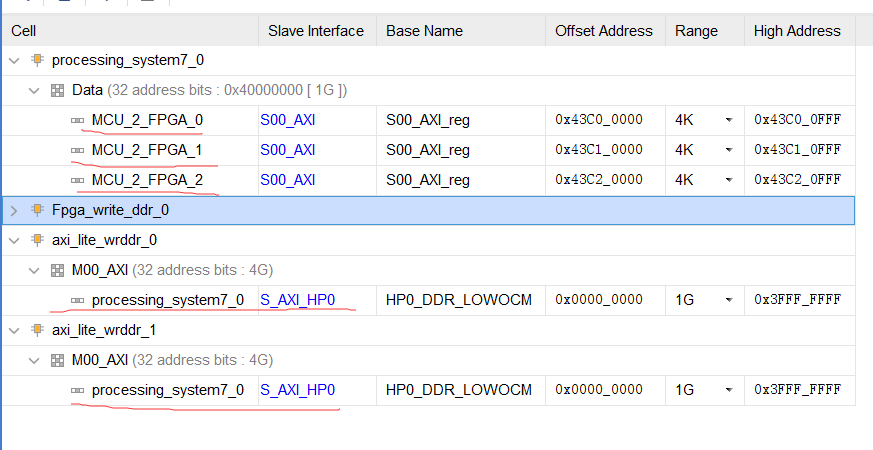Click high address 0x43C1_0FFF
873x450 pixels.
click(x=797, y=150)
